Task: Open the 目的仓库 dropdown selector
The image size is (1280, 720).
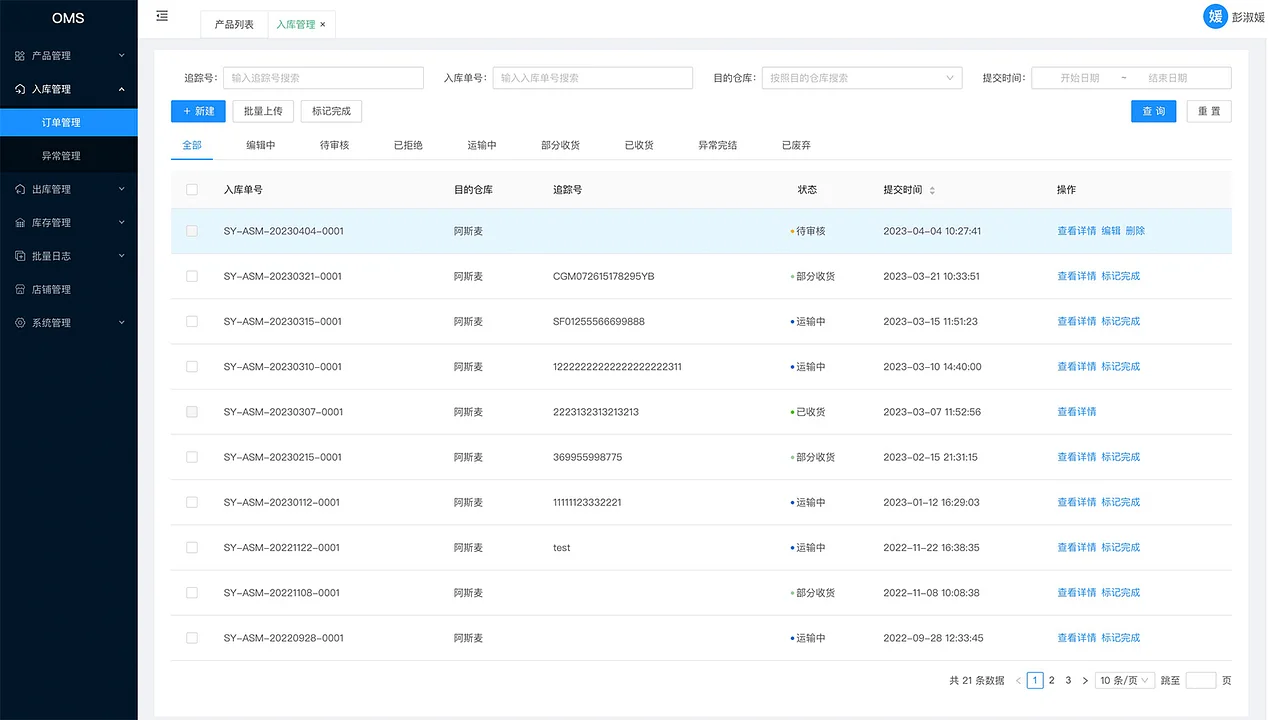Action: [861, 77]
